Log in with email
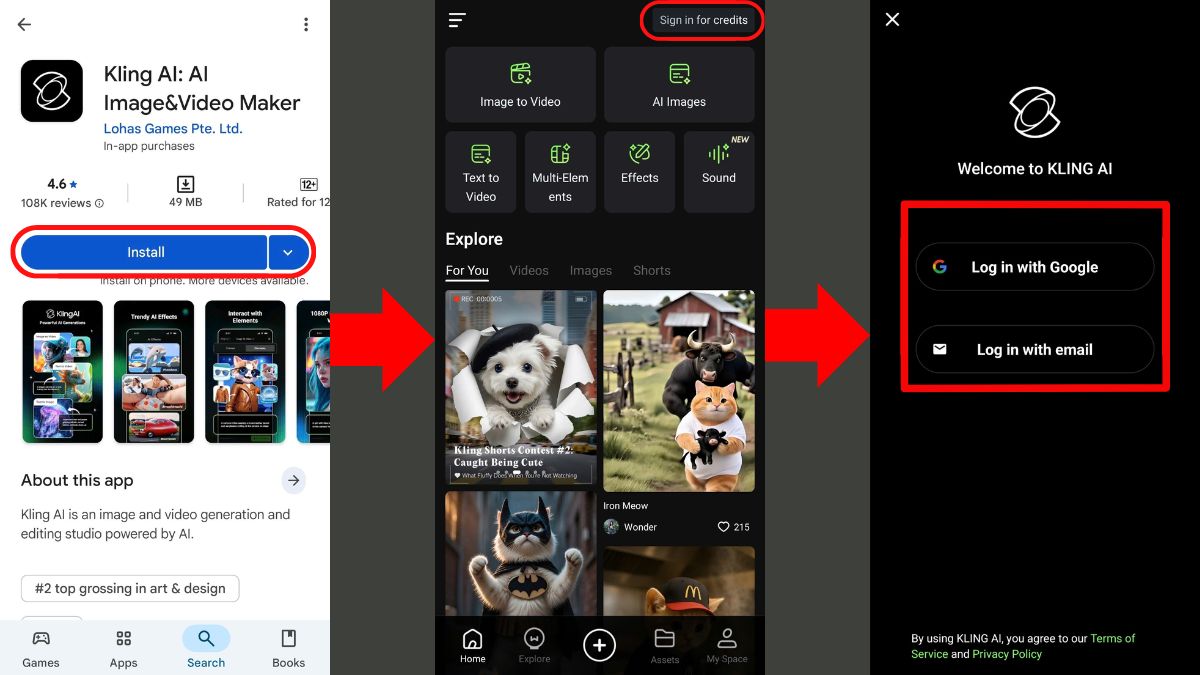Screen dimensions: 1200x675 click(x=1035, y=349)
